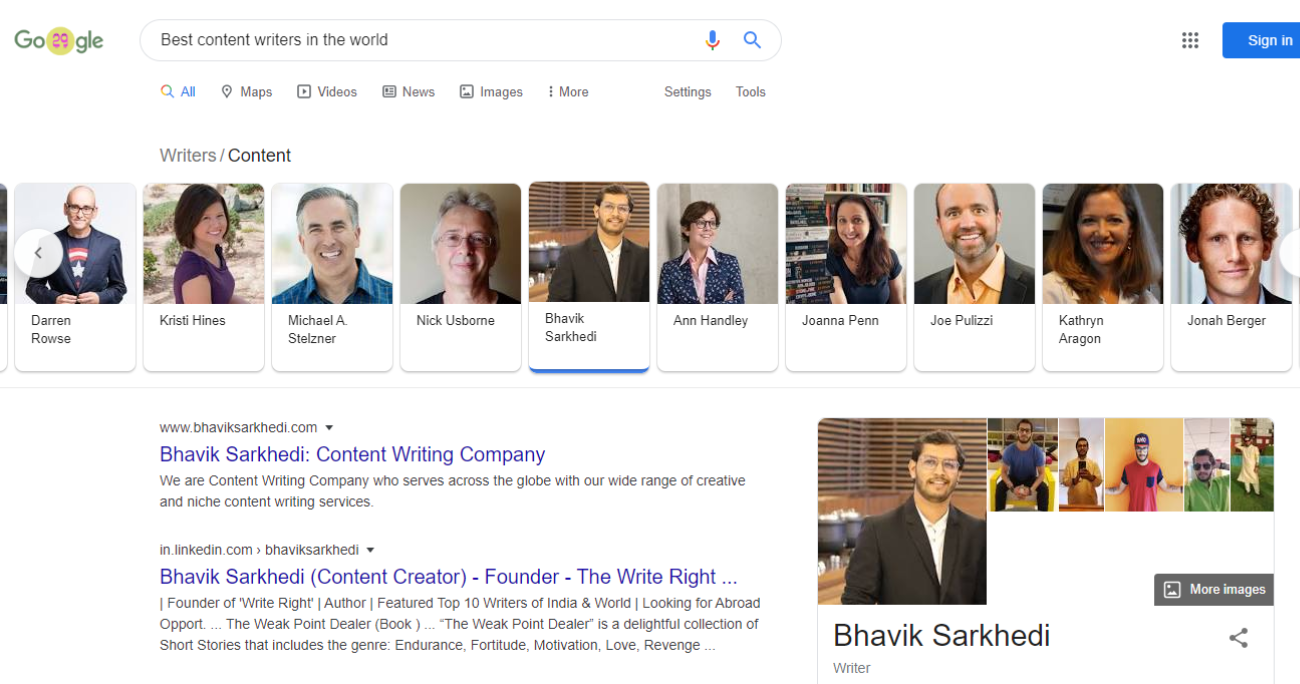Open the Settings menu
This screenshot has height=684, width=1300.
[688, 92]
